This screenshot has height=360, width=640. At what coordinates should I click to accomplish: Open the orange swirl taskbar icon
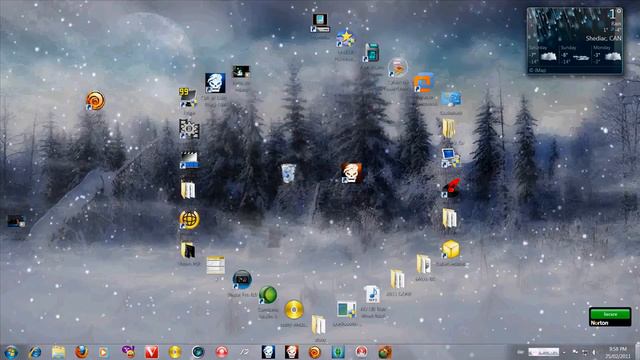(x=315, y=352)
